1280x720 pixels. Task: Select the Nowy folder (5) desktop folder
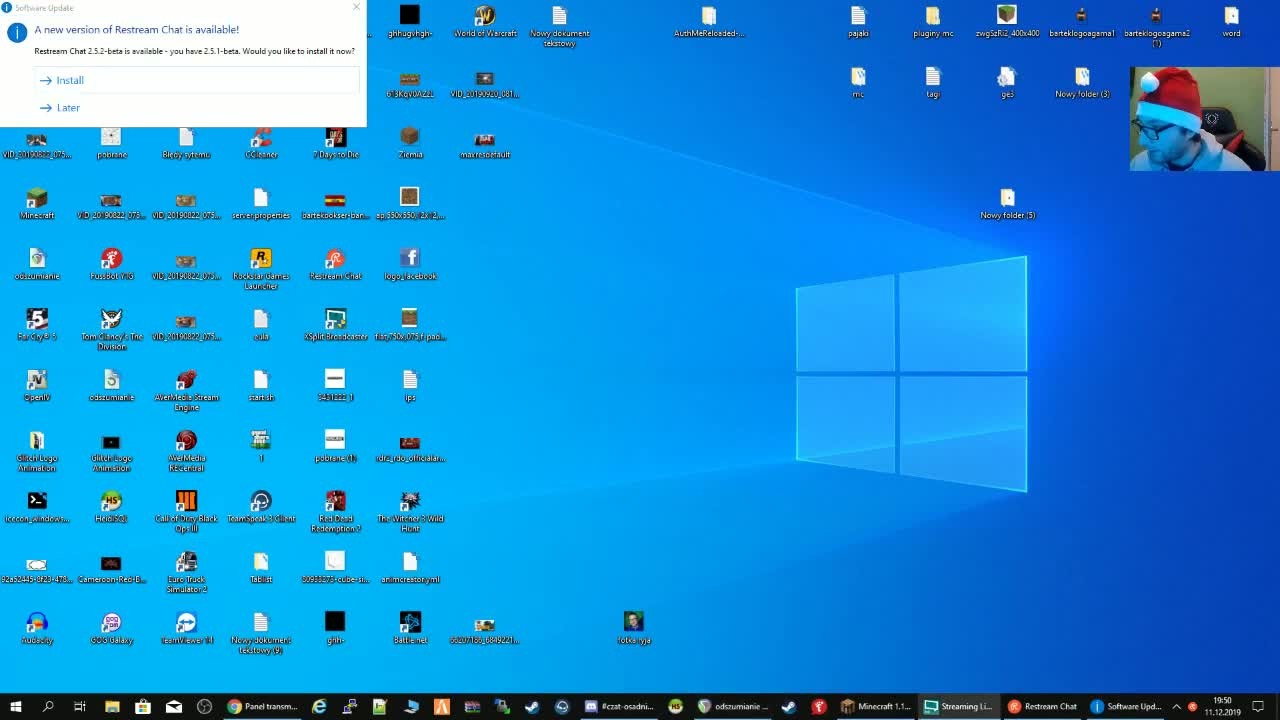click(1007, 204)
